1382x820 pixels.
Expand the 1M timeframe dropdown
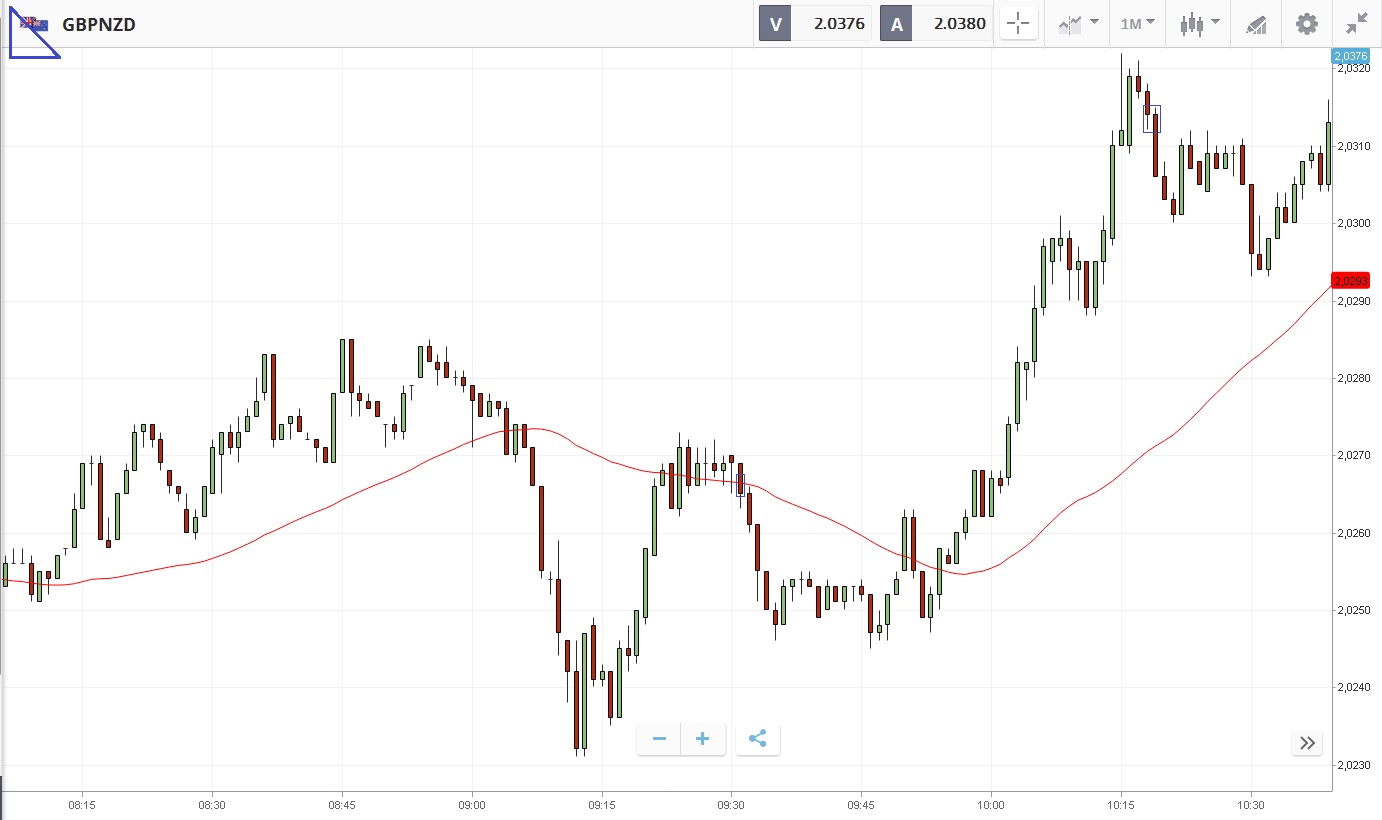point(1137,24)
